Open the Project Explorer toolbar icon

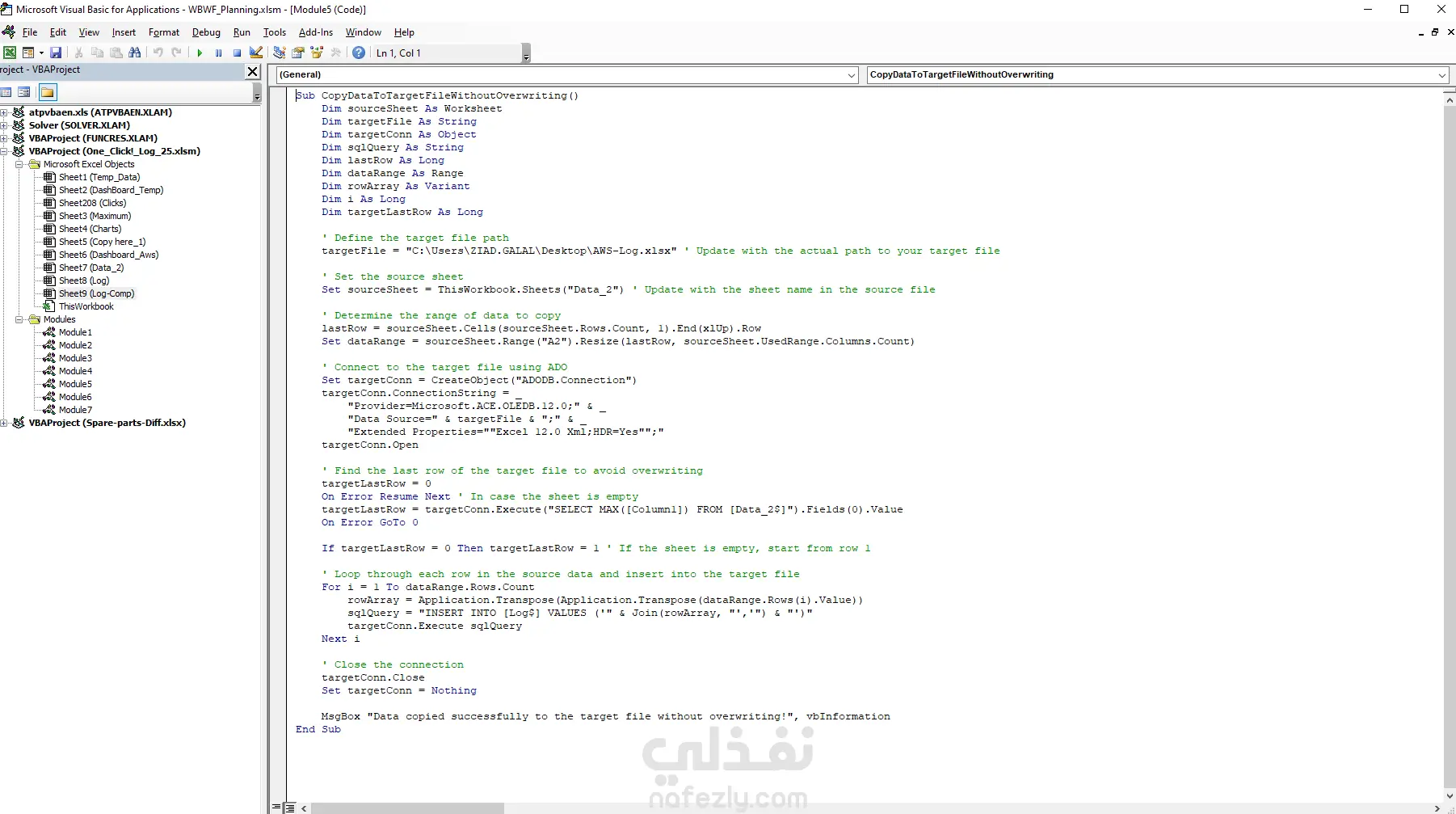[279, 53]
